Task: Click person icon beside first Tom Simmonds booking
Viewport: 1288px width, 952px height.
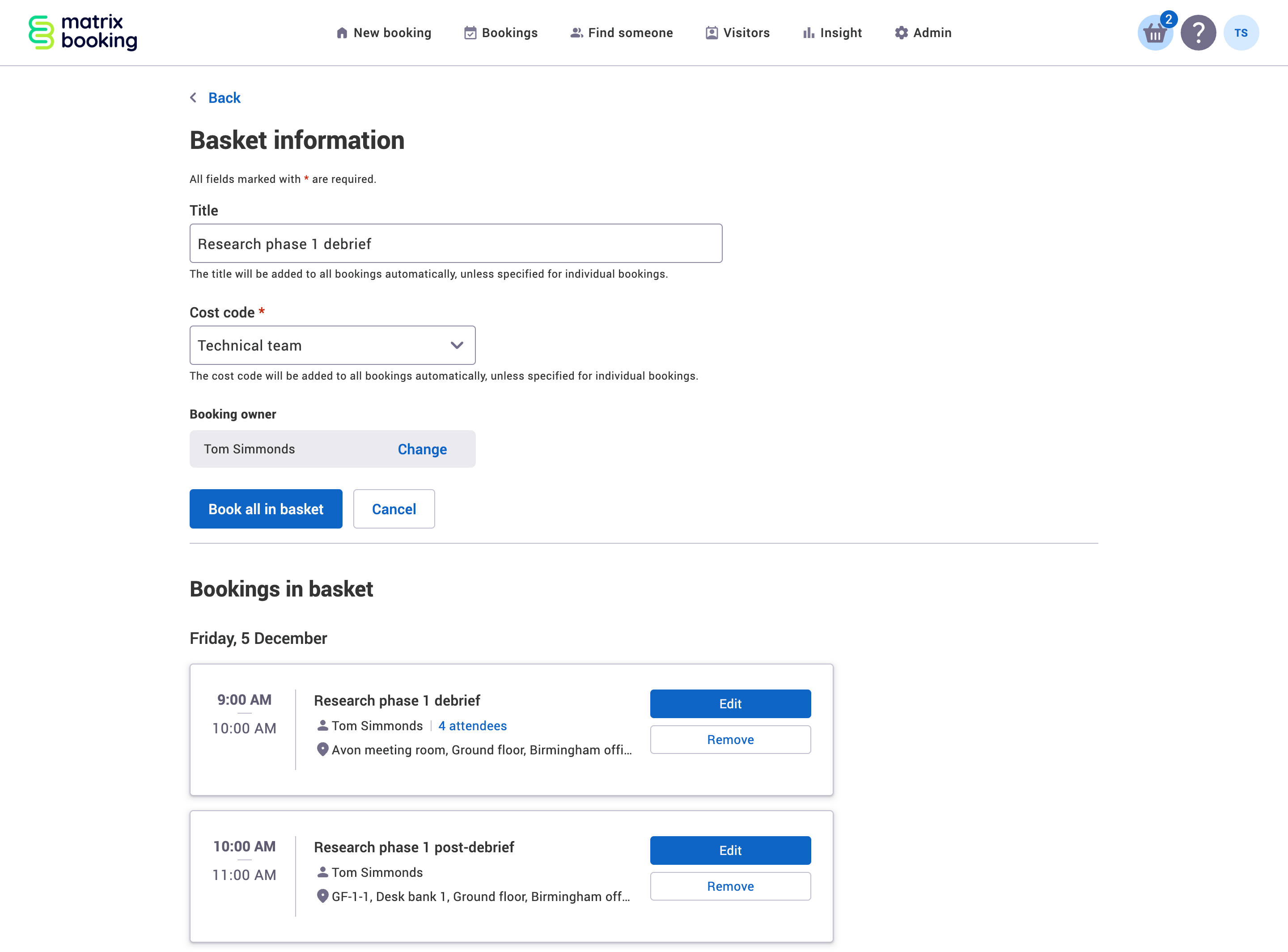Action: point(323,726)
